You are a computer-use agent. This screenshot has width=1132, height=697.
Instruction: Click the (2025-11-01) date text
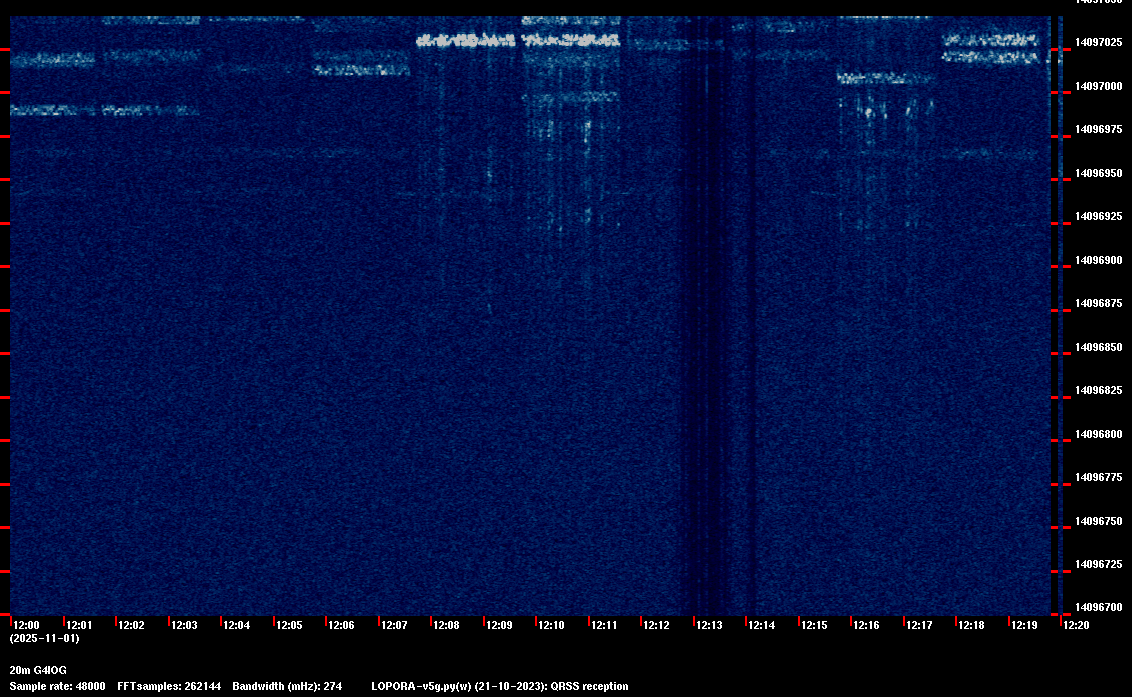45,638
